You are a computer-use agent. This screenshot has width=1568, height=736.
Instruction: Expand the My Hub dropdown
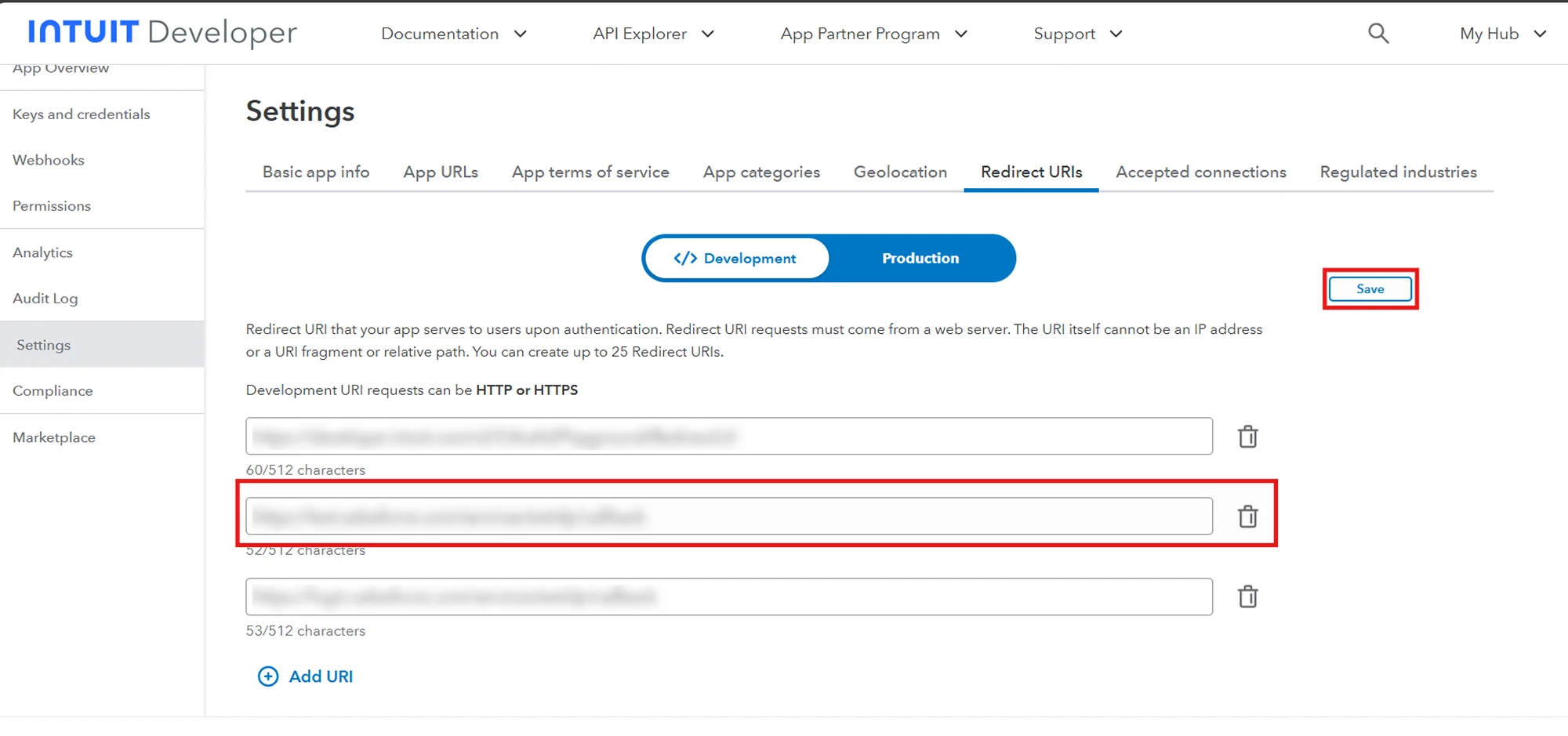tap(1501, 33)
